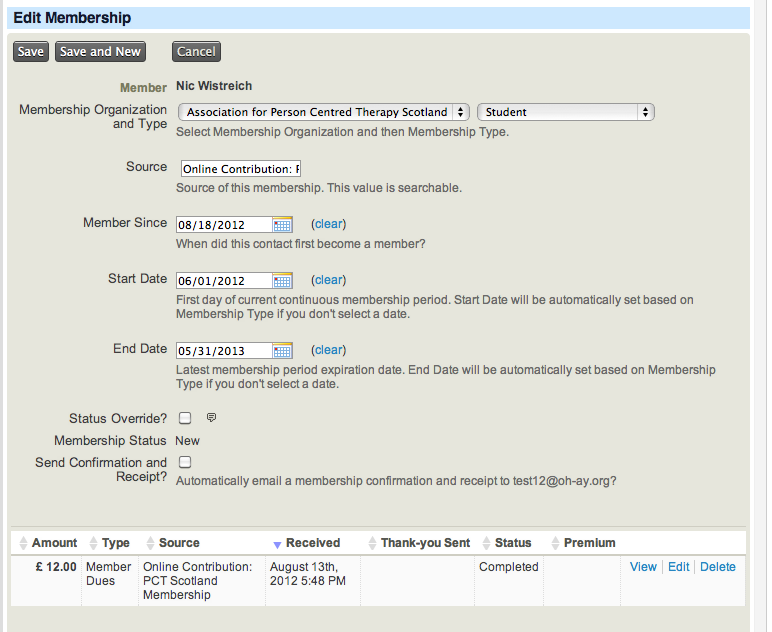Image resolution: width=772 pixels, height=632 pixels.
Task: Delete the Member Dues contribution
Action: [717, 567]
